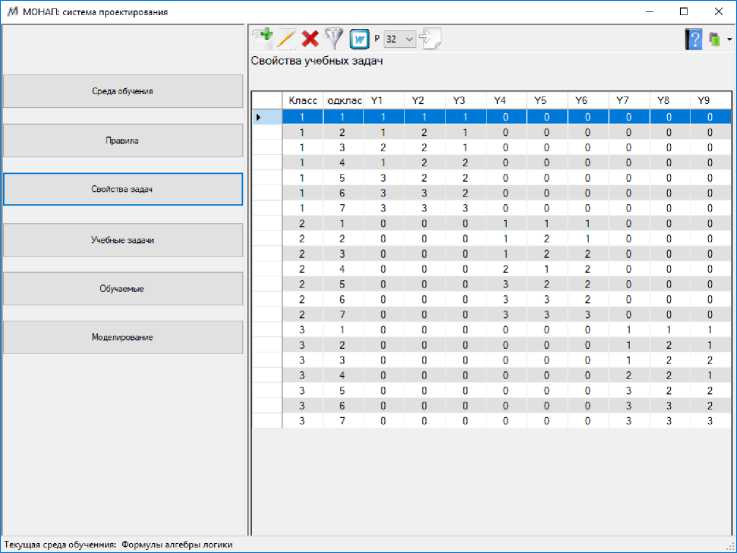
Task: Add a new record with green plus icon
Action: point(264,38)
